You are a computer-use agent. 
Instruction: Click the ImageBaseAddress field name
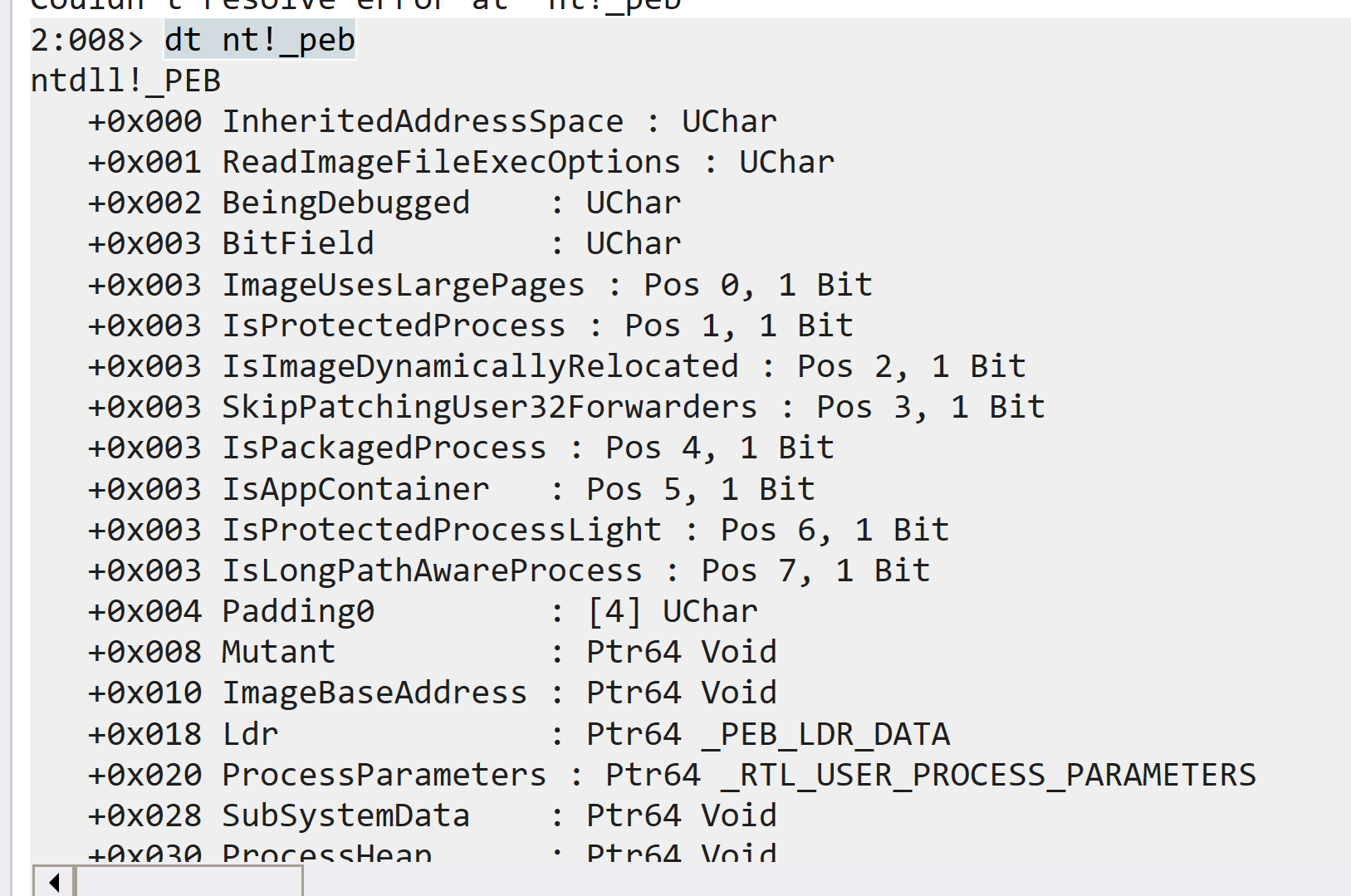(374, 693)
